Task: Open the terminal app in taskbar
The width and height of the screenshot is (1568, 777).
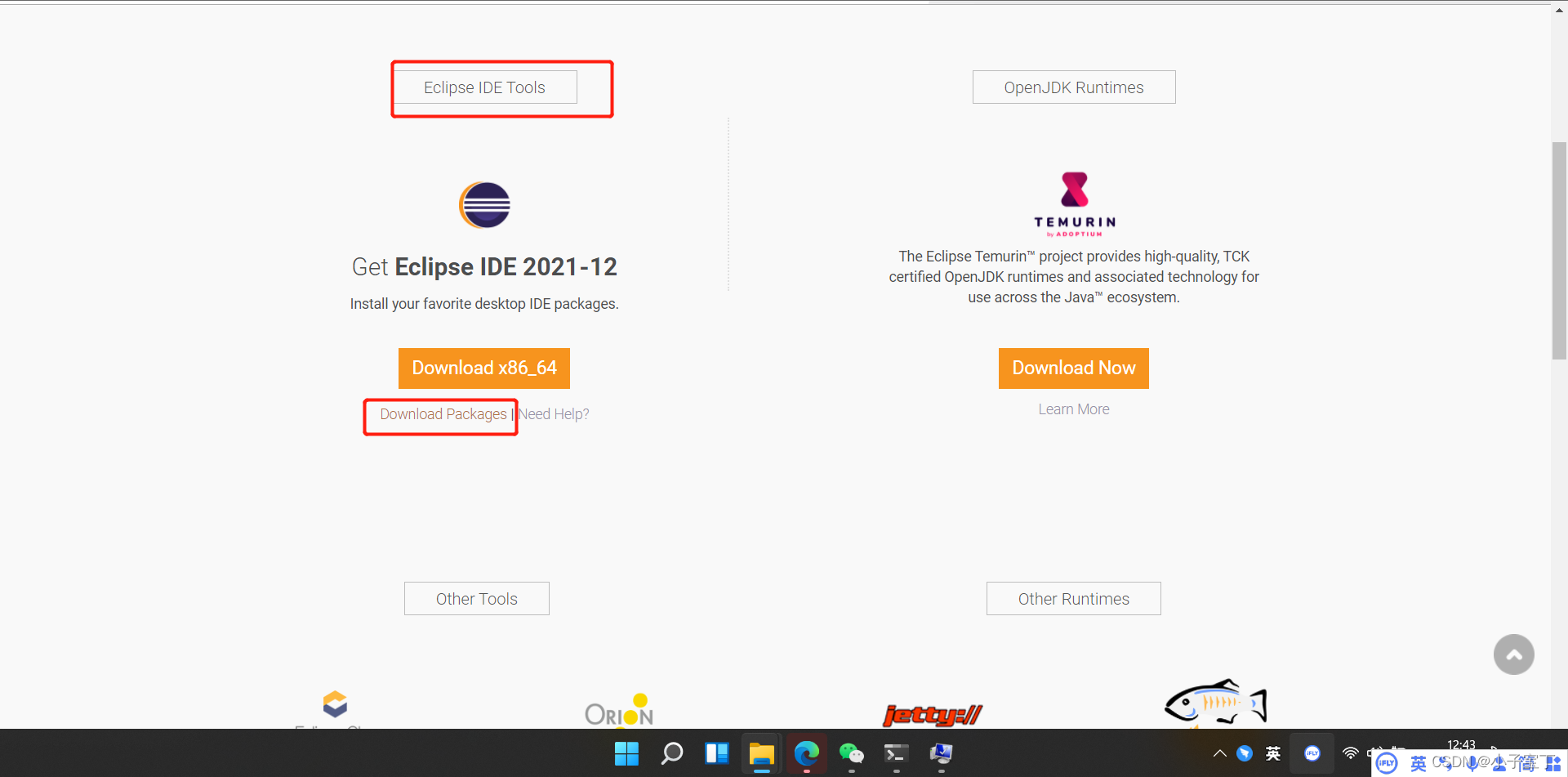Action: [896, 753]
